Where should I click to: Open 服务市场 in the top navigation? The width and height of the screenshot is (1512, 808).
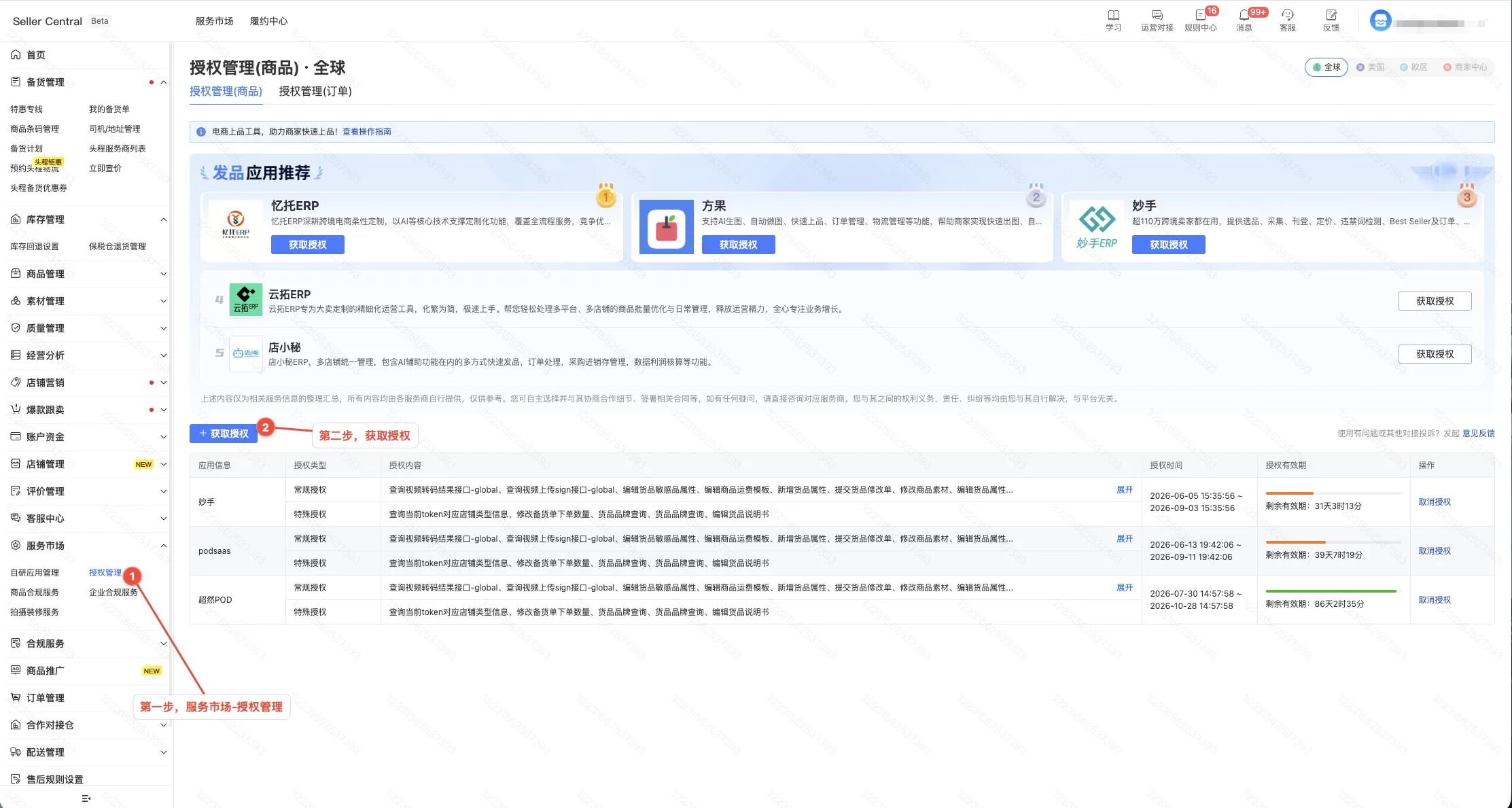(214, 21)
